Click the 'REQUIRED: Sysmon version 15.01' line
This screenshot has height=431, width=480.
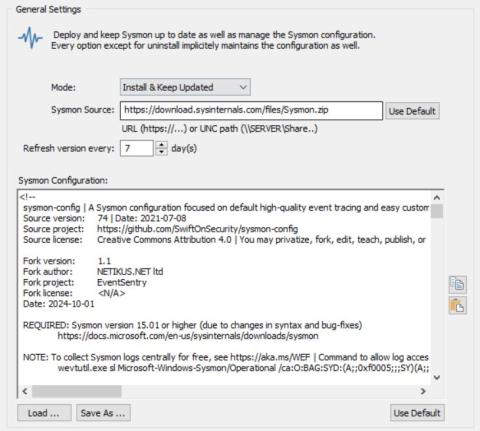tap(192, 325)
